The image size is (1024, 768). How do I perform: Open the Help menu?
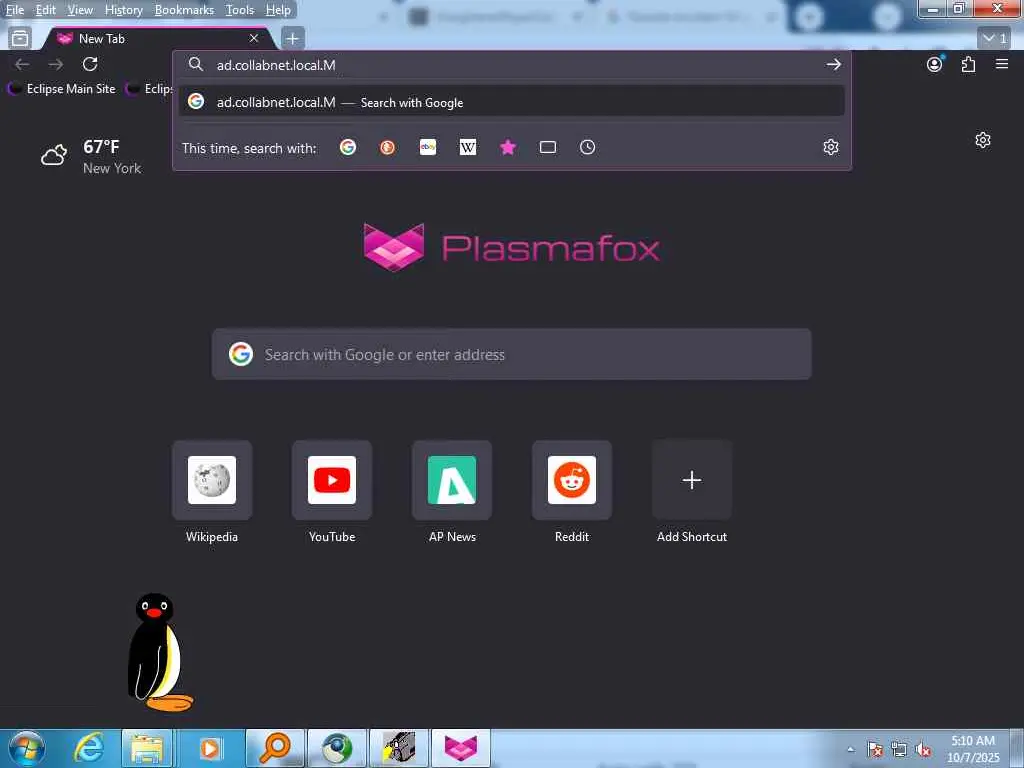tap(278, 10)
